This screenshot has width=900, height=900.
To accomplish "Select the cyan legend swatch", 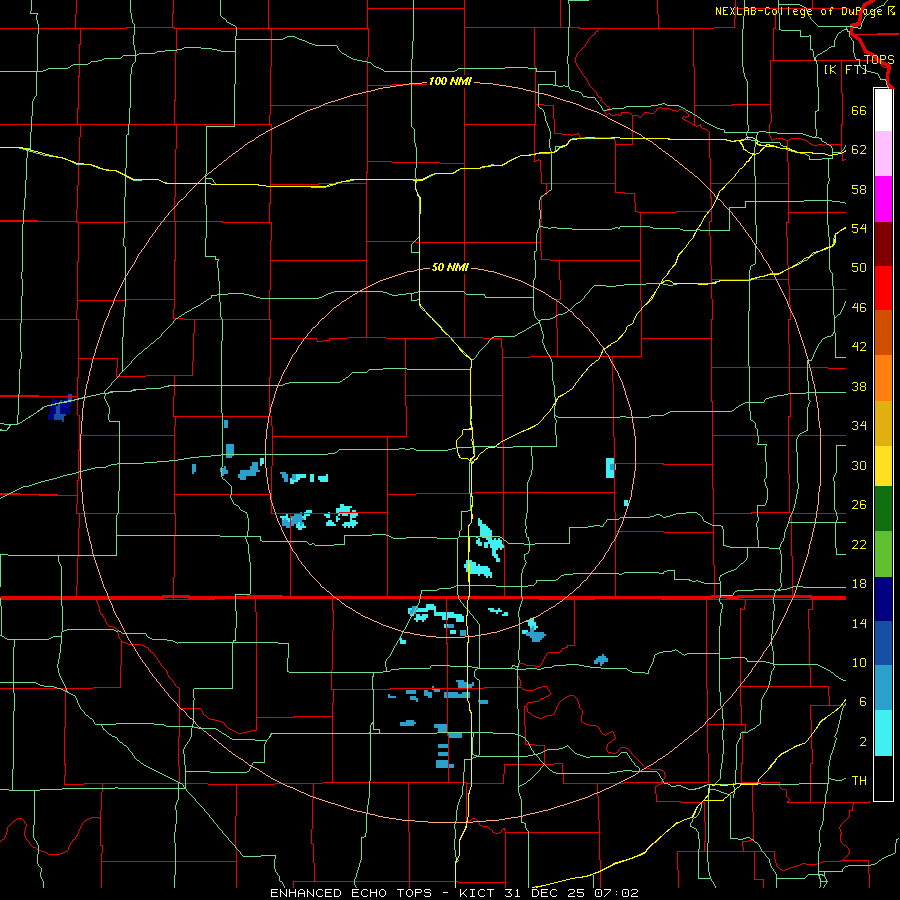I will coord(883,733).
